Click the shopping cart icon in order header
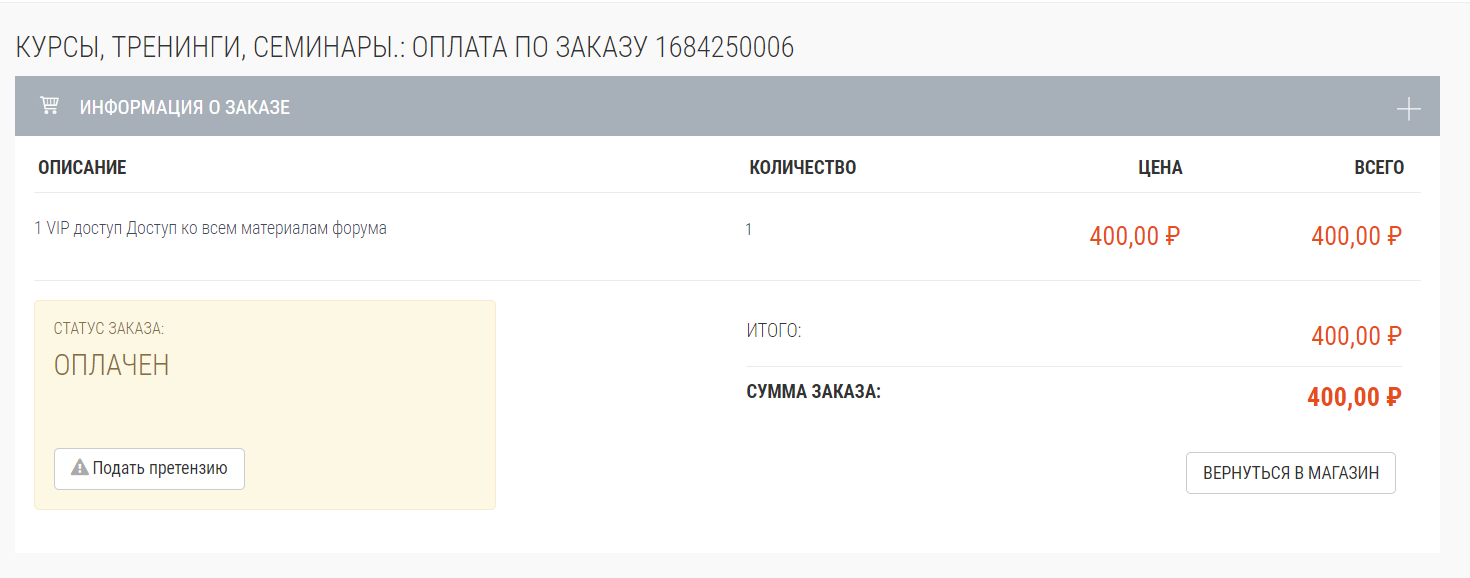1470x578 pixels. (x=48, y=105)
